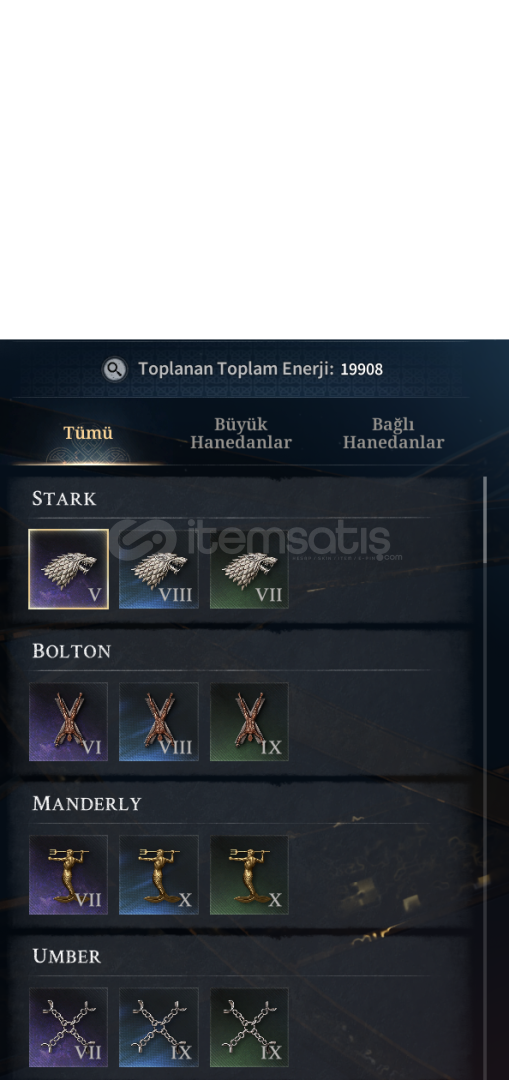Select the purple Stark wolf level V icon
The width and height of the screenshot is (509, 1080).
pyautogui.click(x=68, y=569)
